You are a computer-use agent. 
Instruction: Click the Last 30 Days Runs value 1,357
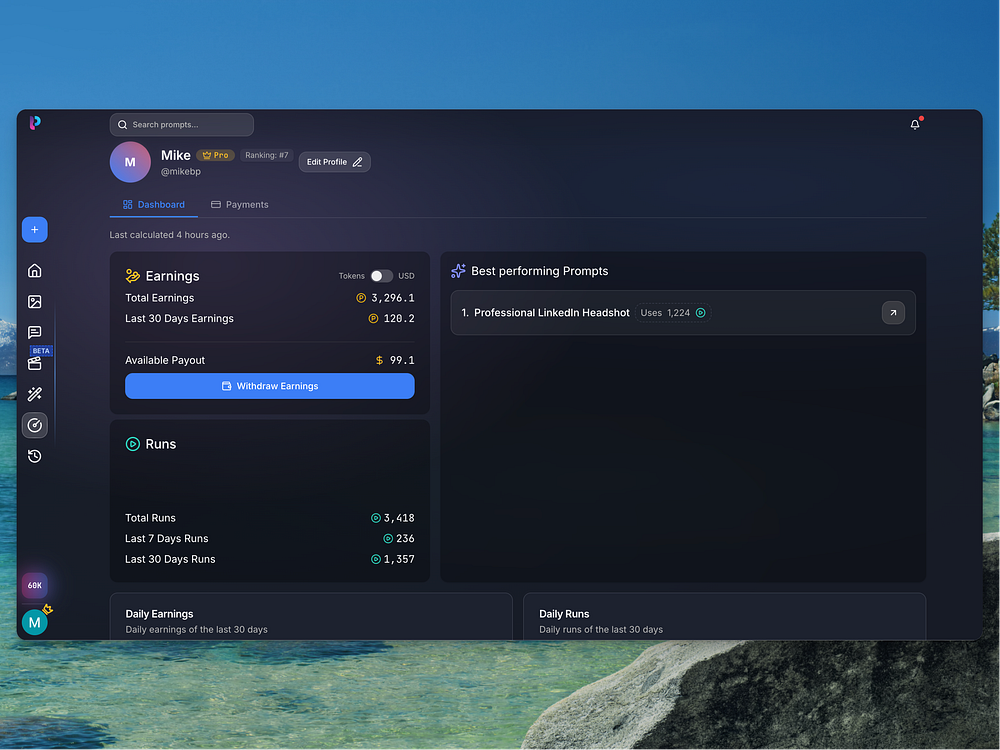click(x=399, y=559)
